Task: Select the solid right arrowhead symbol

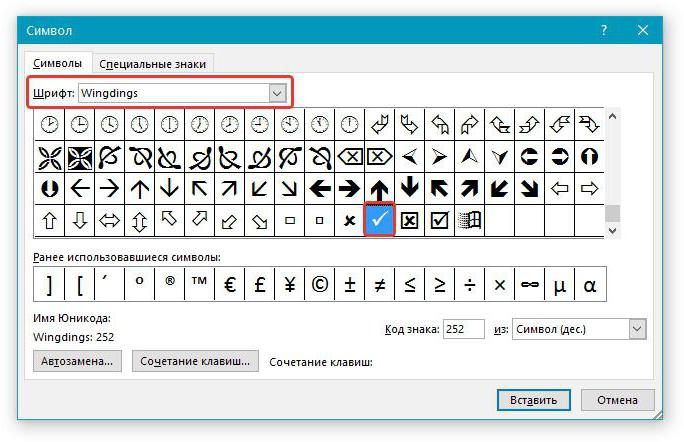Action: click(x=439, y=157)
